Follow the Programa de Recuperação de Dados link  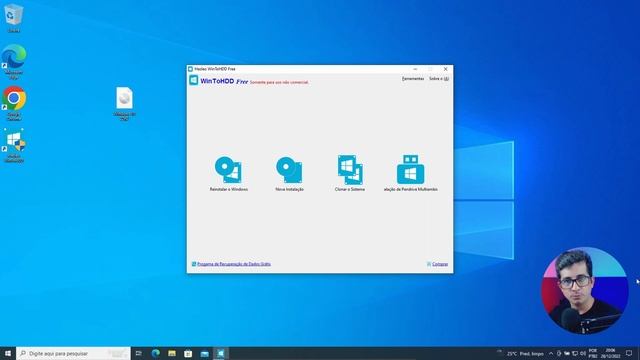click(x=233, y=264)
